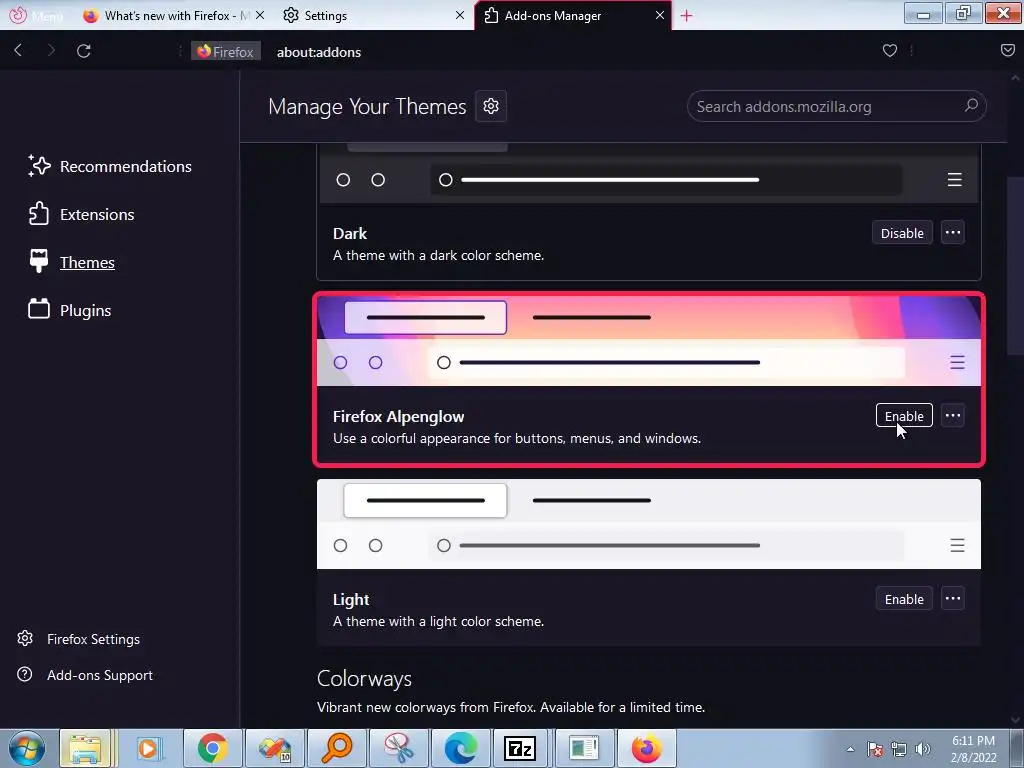The image size is (1024, 768).
Task: Open the Windows Start button
Action: [27, 748]
